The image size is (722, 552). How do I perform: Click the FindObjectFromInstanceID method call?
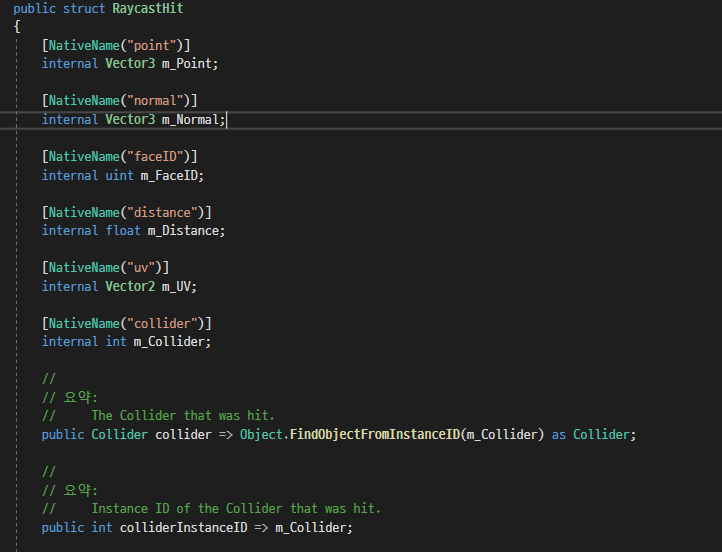click(375, 435)
